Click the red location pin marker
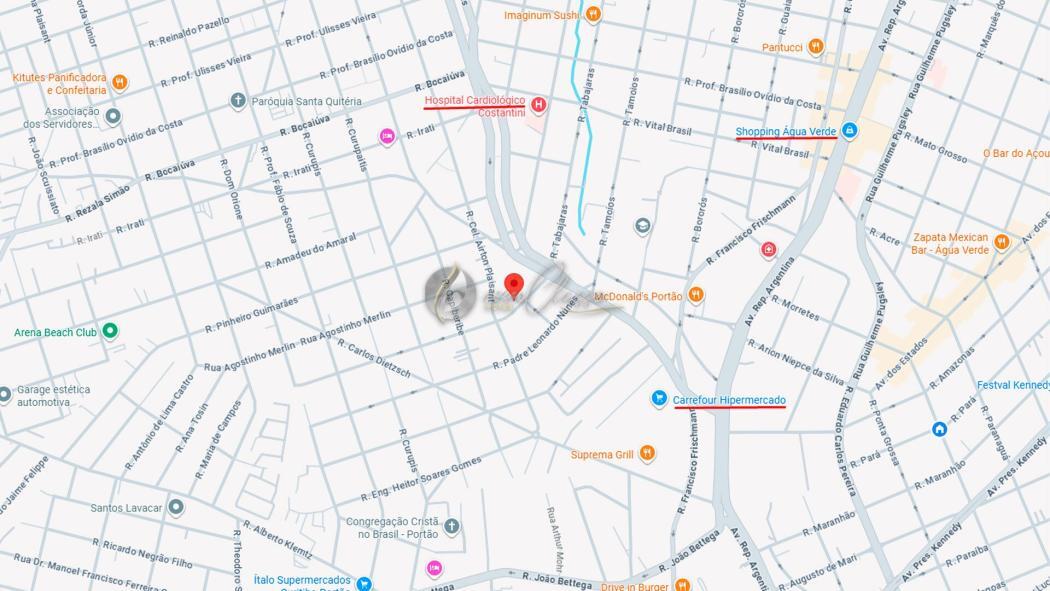Viewport: 1050px width, 591px height. (x=514, y=285)
